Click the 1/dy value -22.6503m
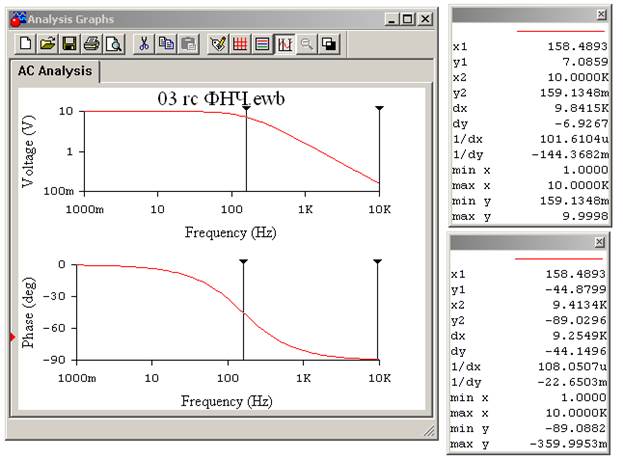Image resolution: width=623 pixels, height=460 pixels. (x=571, y=383)
